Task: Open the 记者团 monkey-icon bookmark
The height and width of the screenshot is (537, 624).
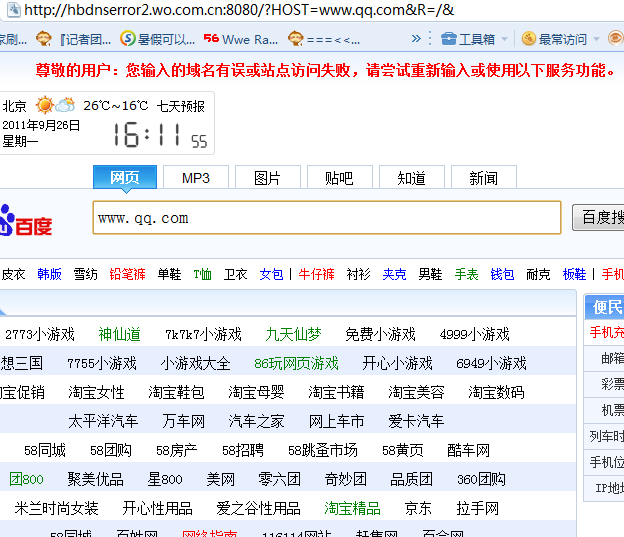Action: (74, 39)
